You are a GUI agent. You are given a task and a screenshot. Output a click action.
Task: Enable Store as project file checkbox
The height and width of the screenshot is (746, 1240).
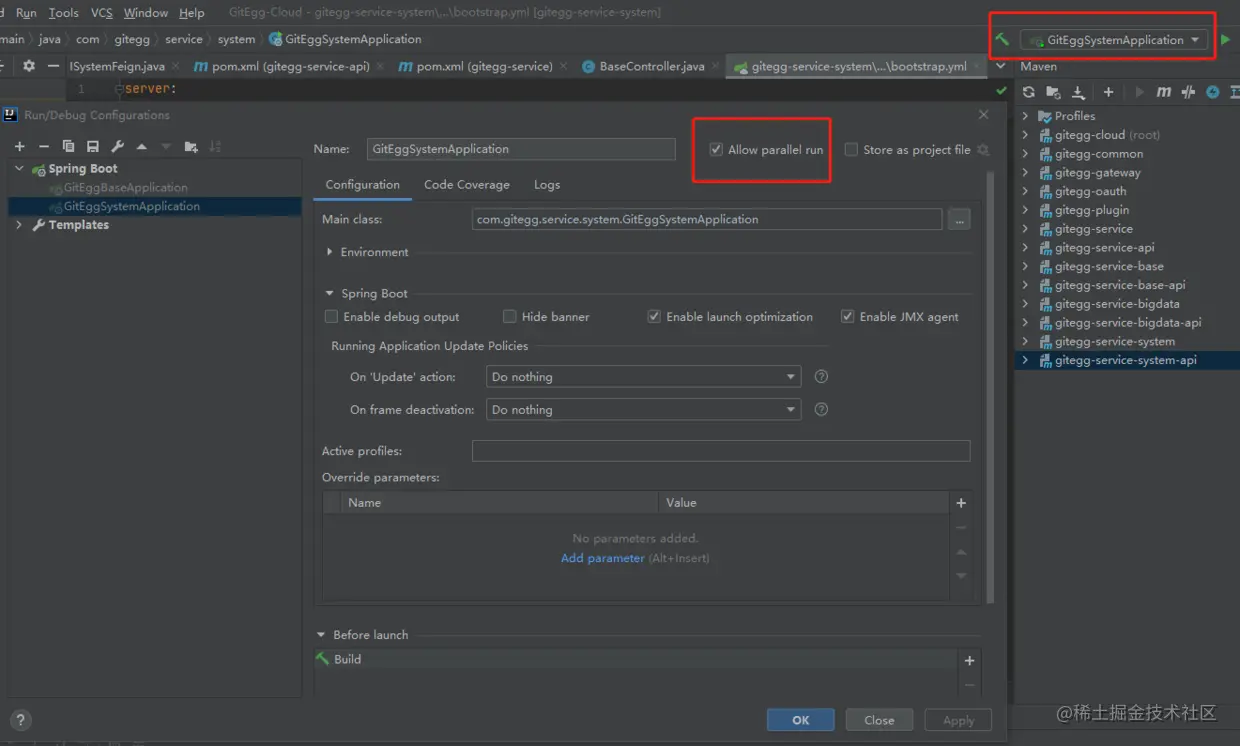(x=851, y=149)
